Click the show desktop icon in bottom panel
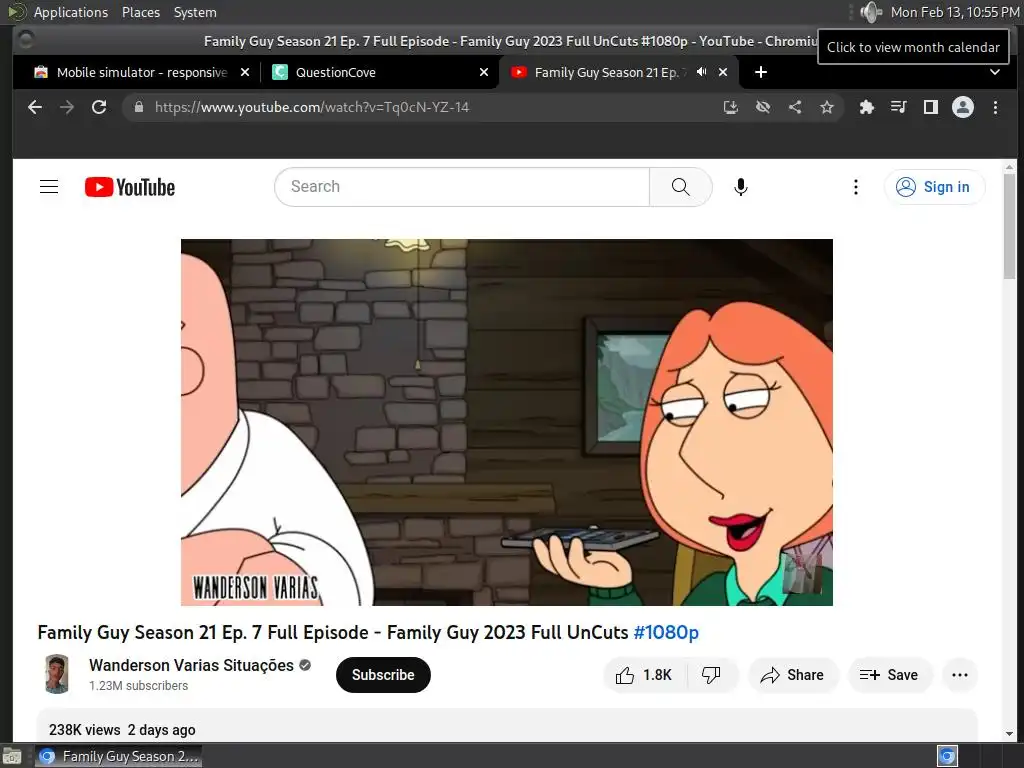Viewport: 1024px width, 768px height. tap(12, 757)
